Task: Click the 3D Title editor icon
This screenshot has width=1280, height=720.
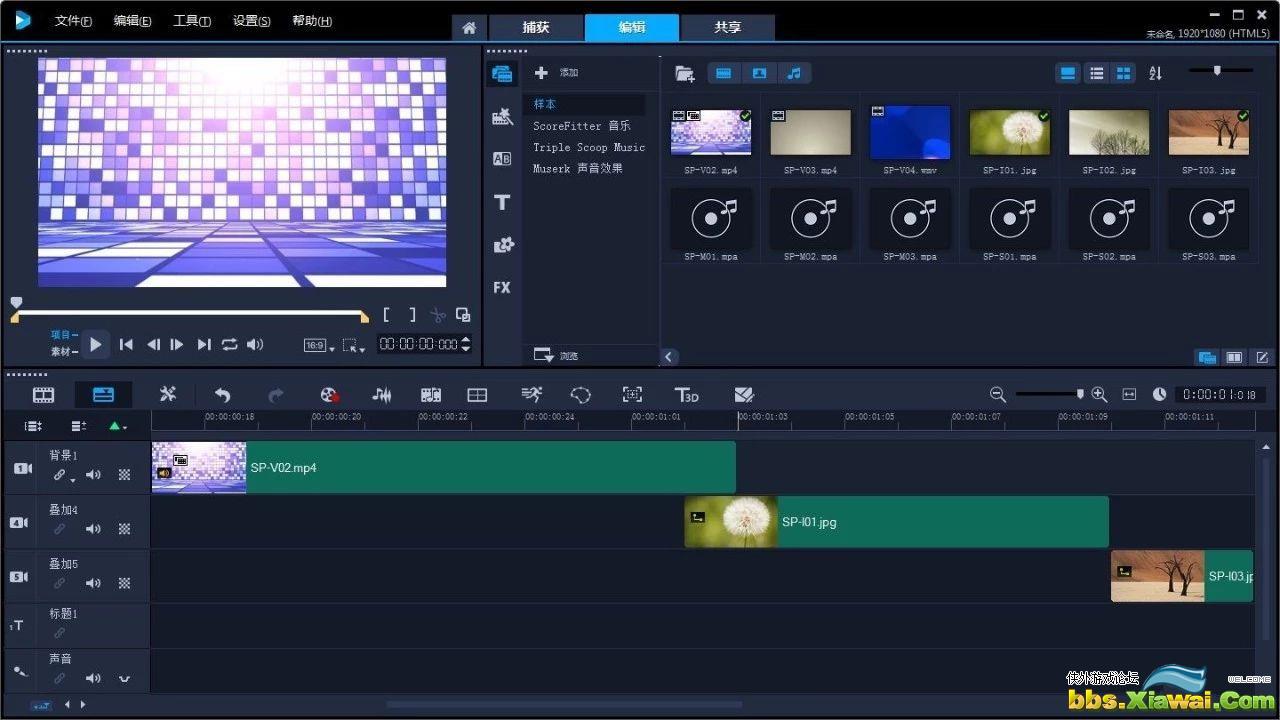Action: coord(686,395)
